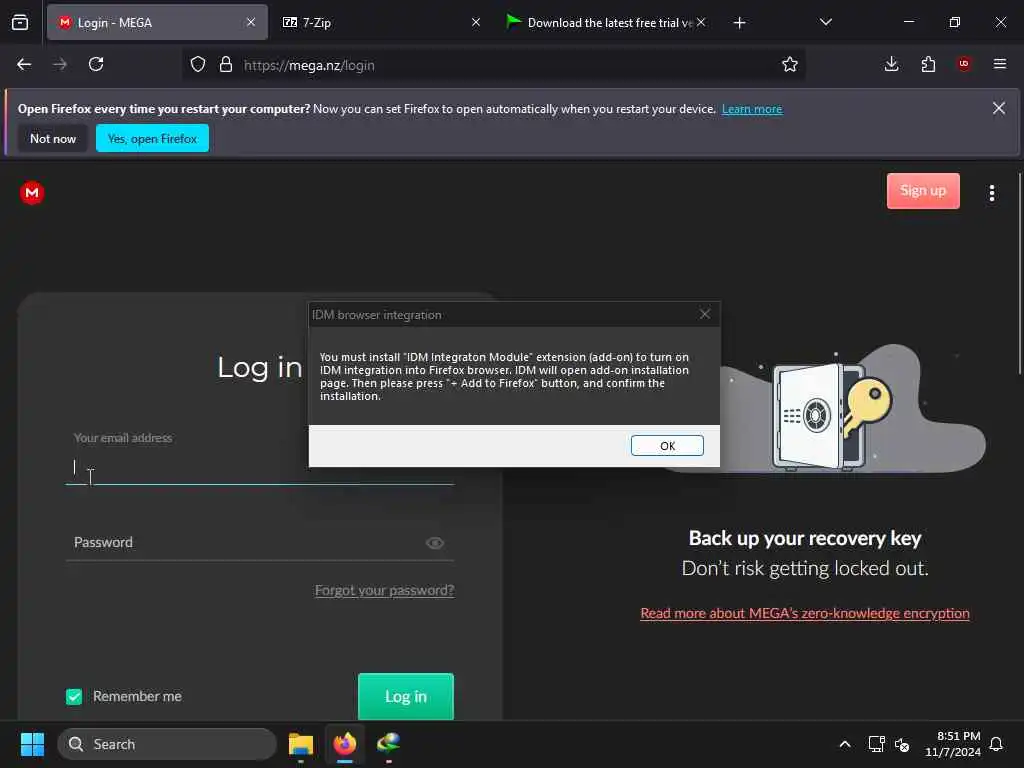Click OK in IDM integration dialog
Image resolution: width=1024 pixels, height=768 pixels.
(667, 445)
